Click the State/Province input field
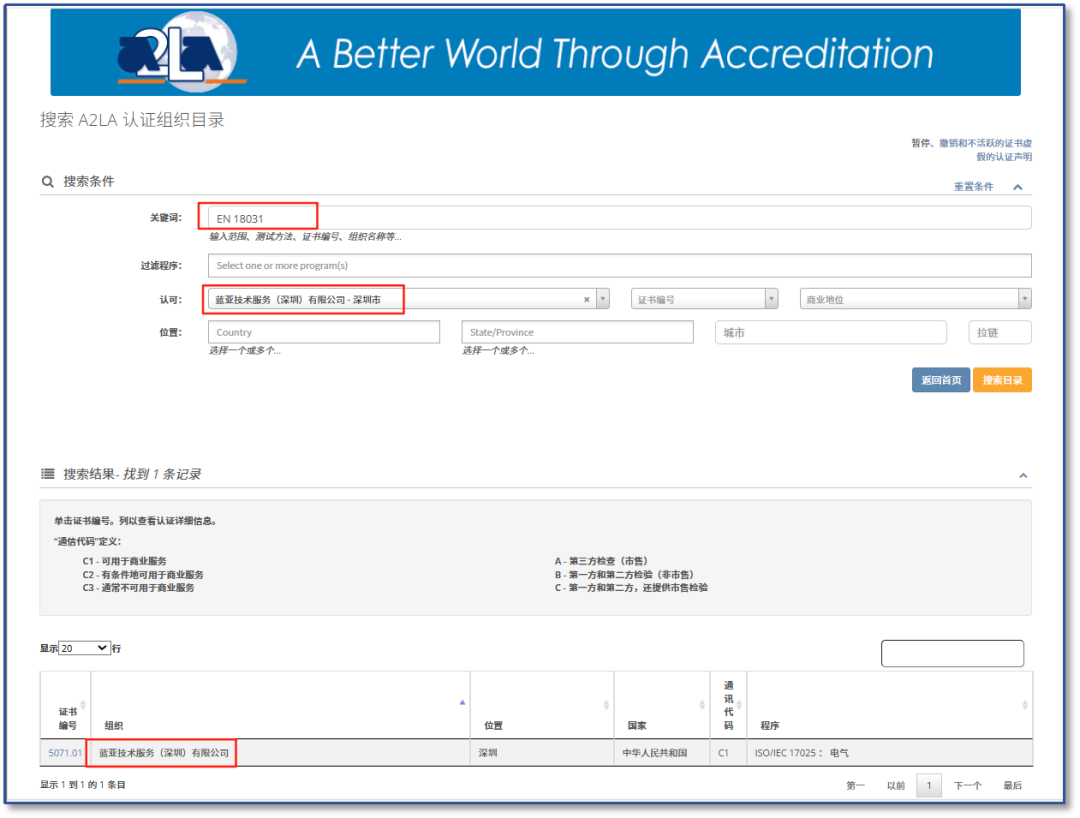Image resolution: width=1080 pixels, height=818 pixels. [577, 332]
